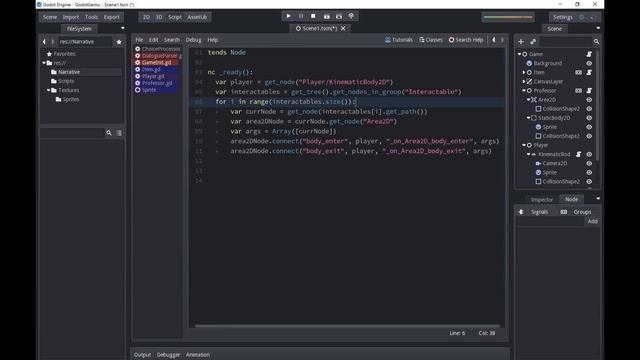This screenshot has width=640, height=360.
Task: Go forward in FileSystem history
Action: click(x=53, y=42)
